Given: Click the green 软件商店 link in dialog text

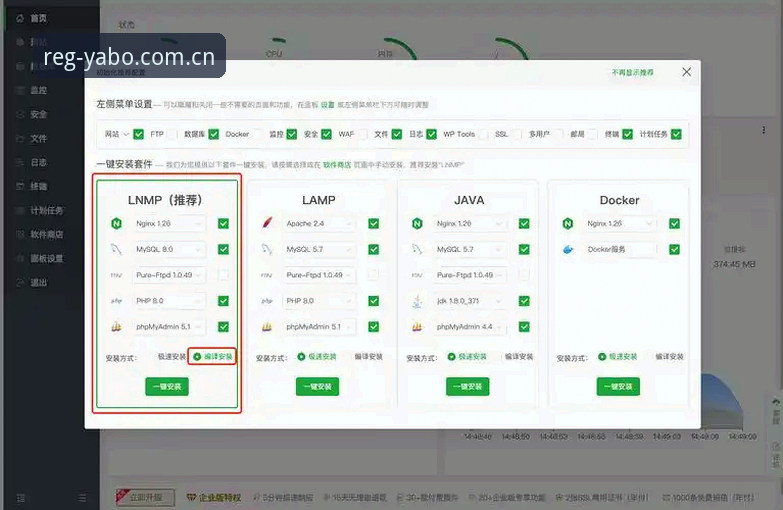Looking at the screenshot, I should 337,165.
